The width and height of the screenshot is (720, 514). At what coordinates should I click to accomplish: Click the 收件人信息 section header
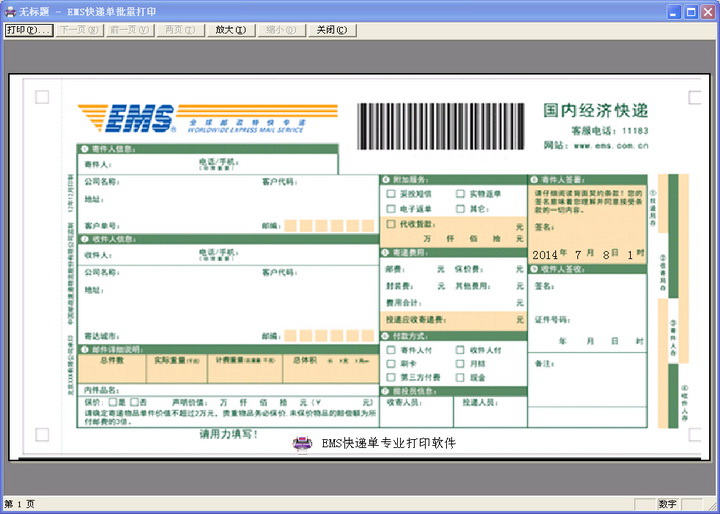click(x=228, y=239)
